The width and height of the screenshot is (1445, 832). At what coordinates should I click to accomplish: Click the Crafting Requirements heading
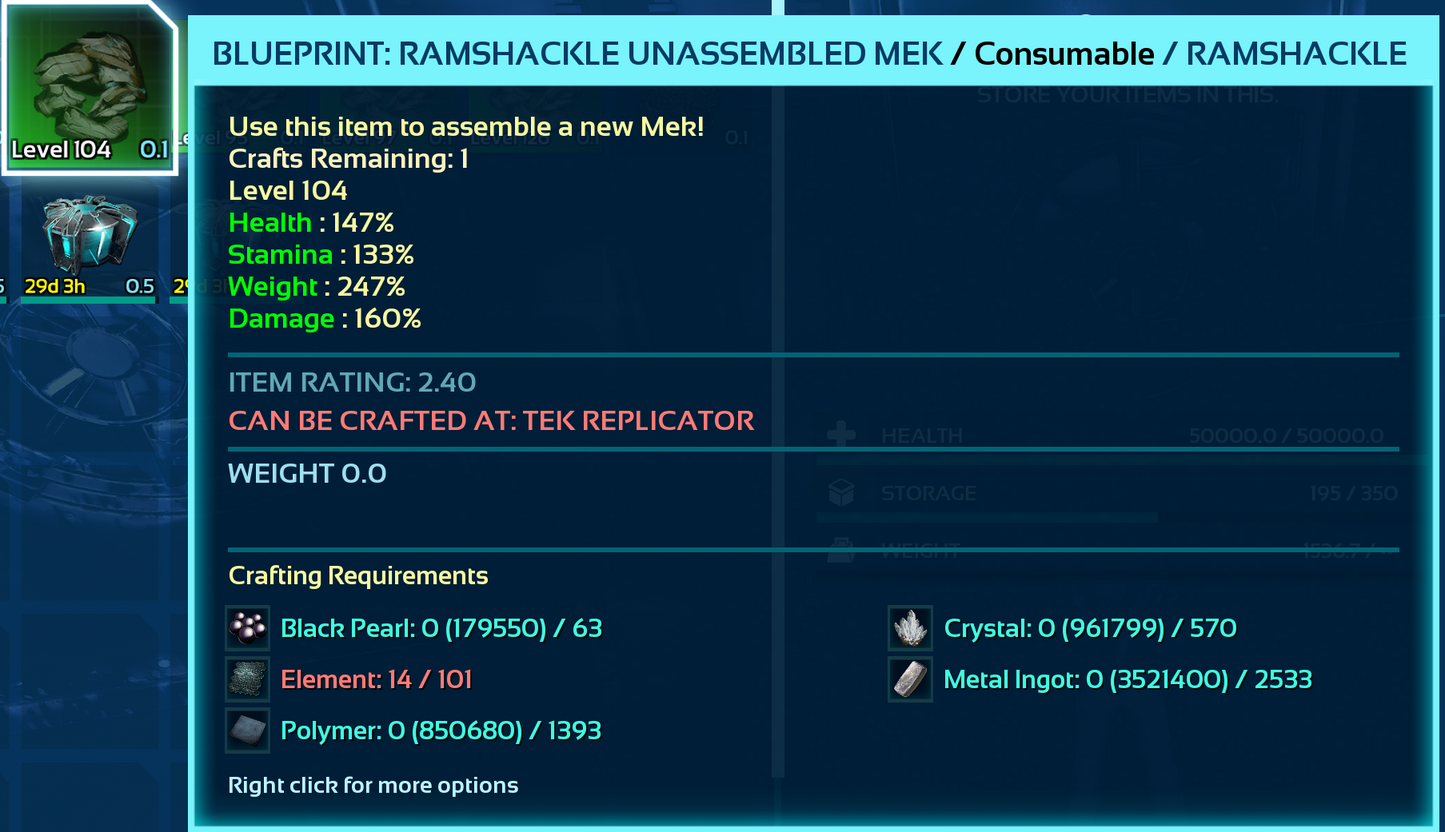pyautogui.click(x=358, y=575)
